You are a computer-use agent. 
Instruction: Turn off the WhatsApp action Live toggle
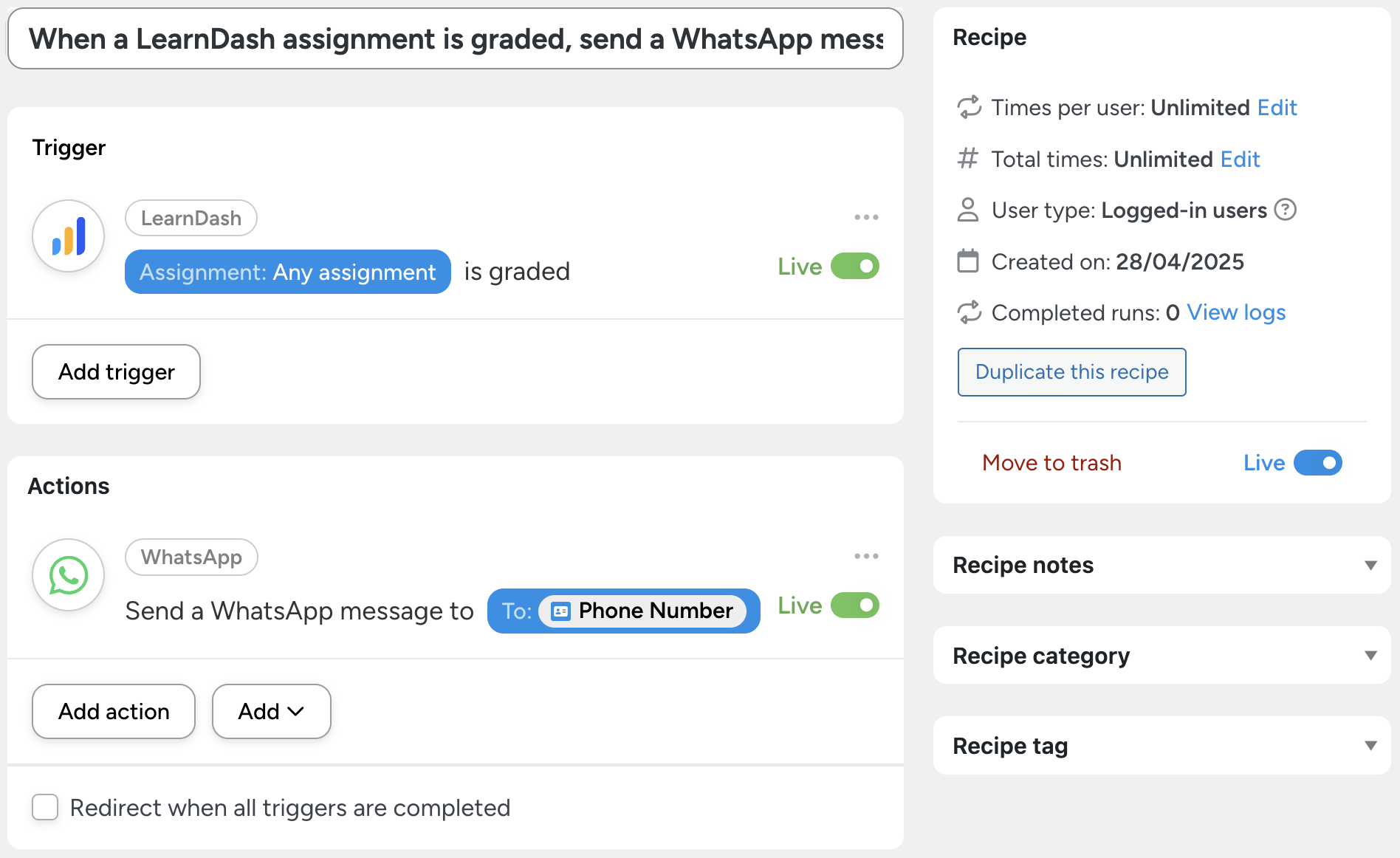855,605
